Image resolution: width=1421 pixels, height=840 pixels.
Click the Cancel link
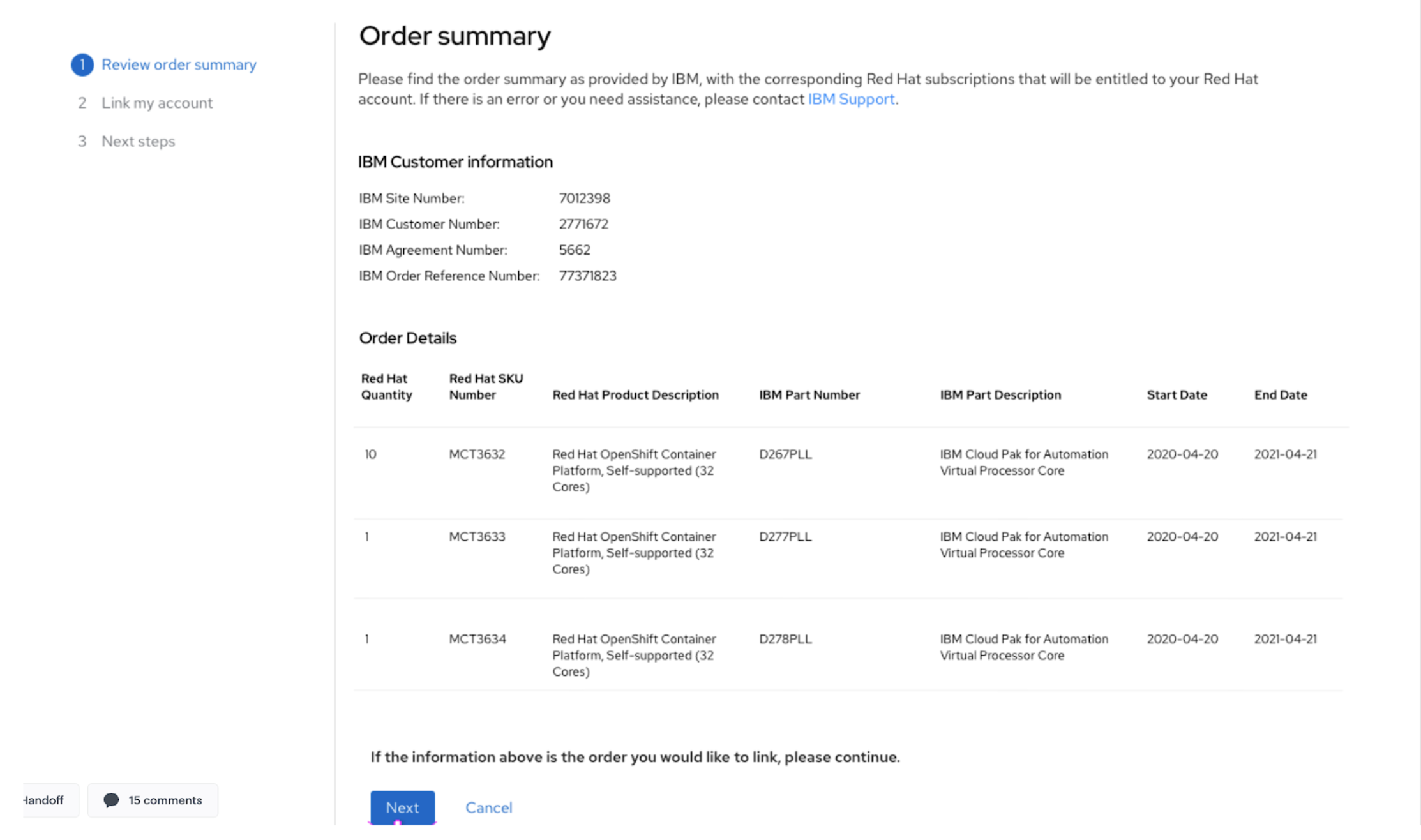[x=488, y=807]
